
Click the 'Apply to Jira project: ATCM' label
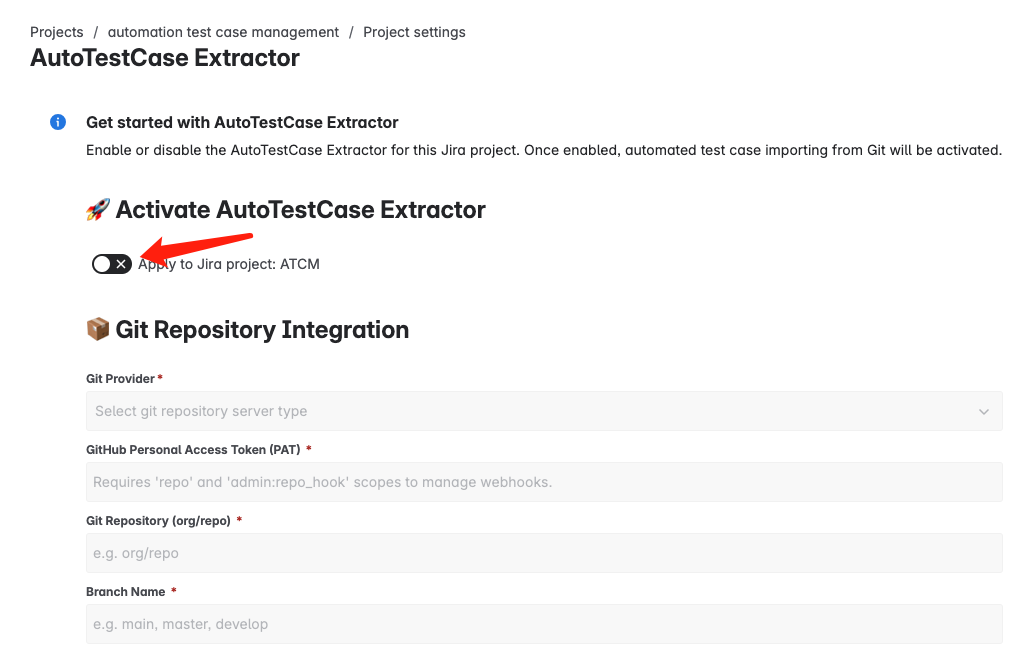coord(229,264)
